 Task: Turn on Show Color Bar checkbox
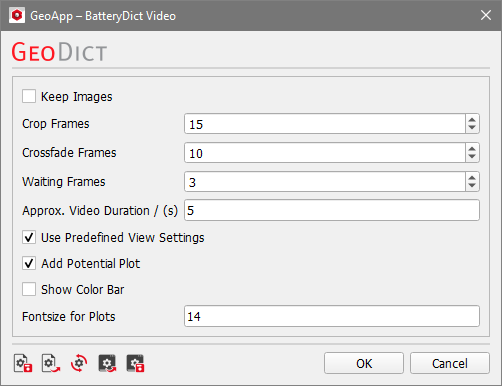(29, 289)
